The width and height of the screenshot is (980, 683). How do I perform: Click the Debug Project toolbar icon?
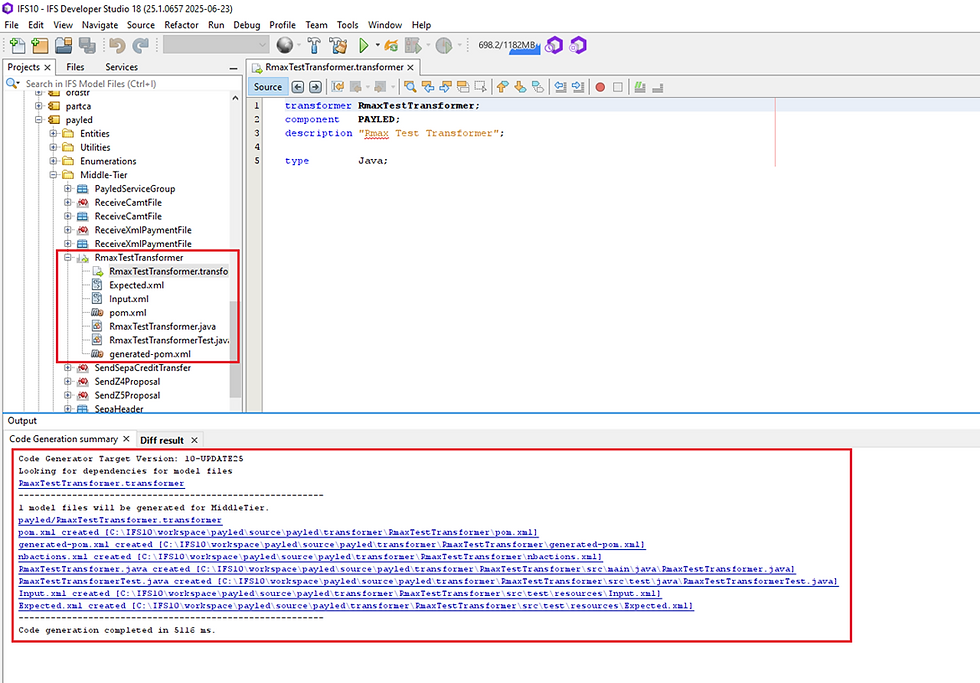pos(412,45)
